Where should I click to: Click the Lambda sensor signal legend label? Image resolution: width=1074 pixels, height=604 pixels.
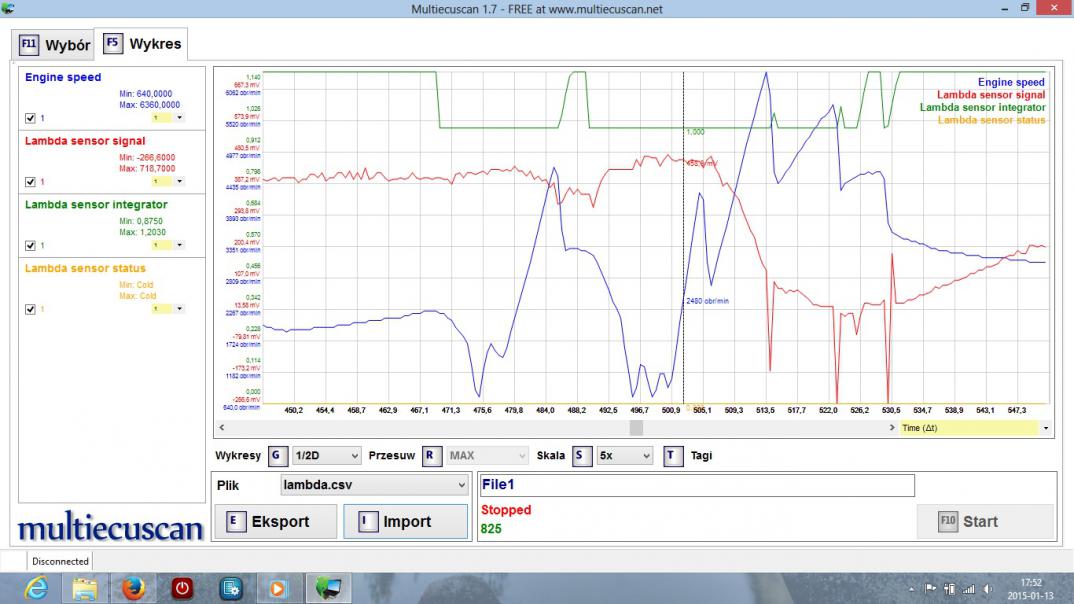[991, 95]
